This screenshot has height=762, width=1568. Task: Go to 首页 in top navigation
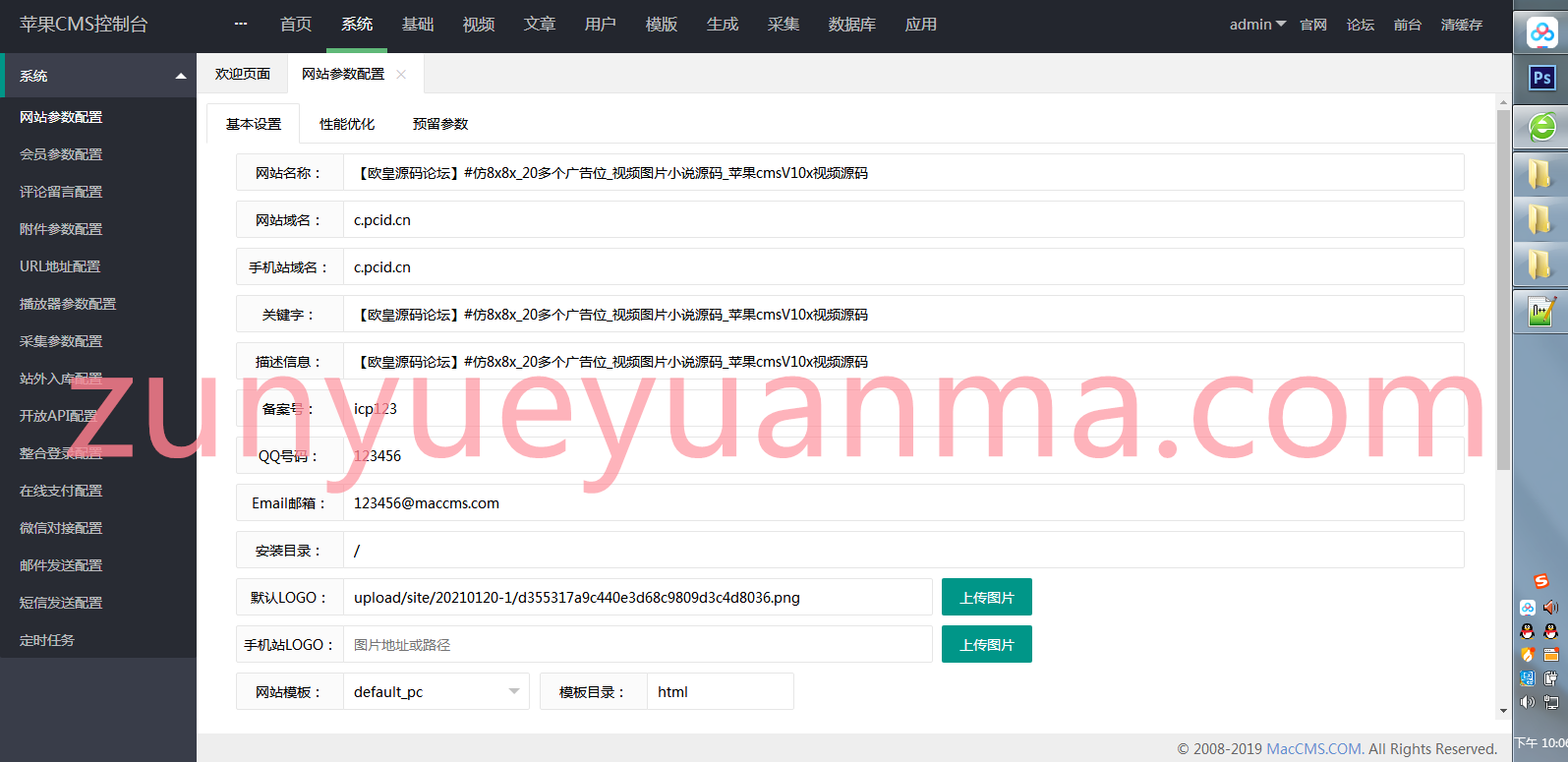(296, 25)
